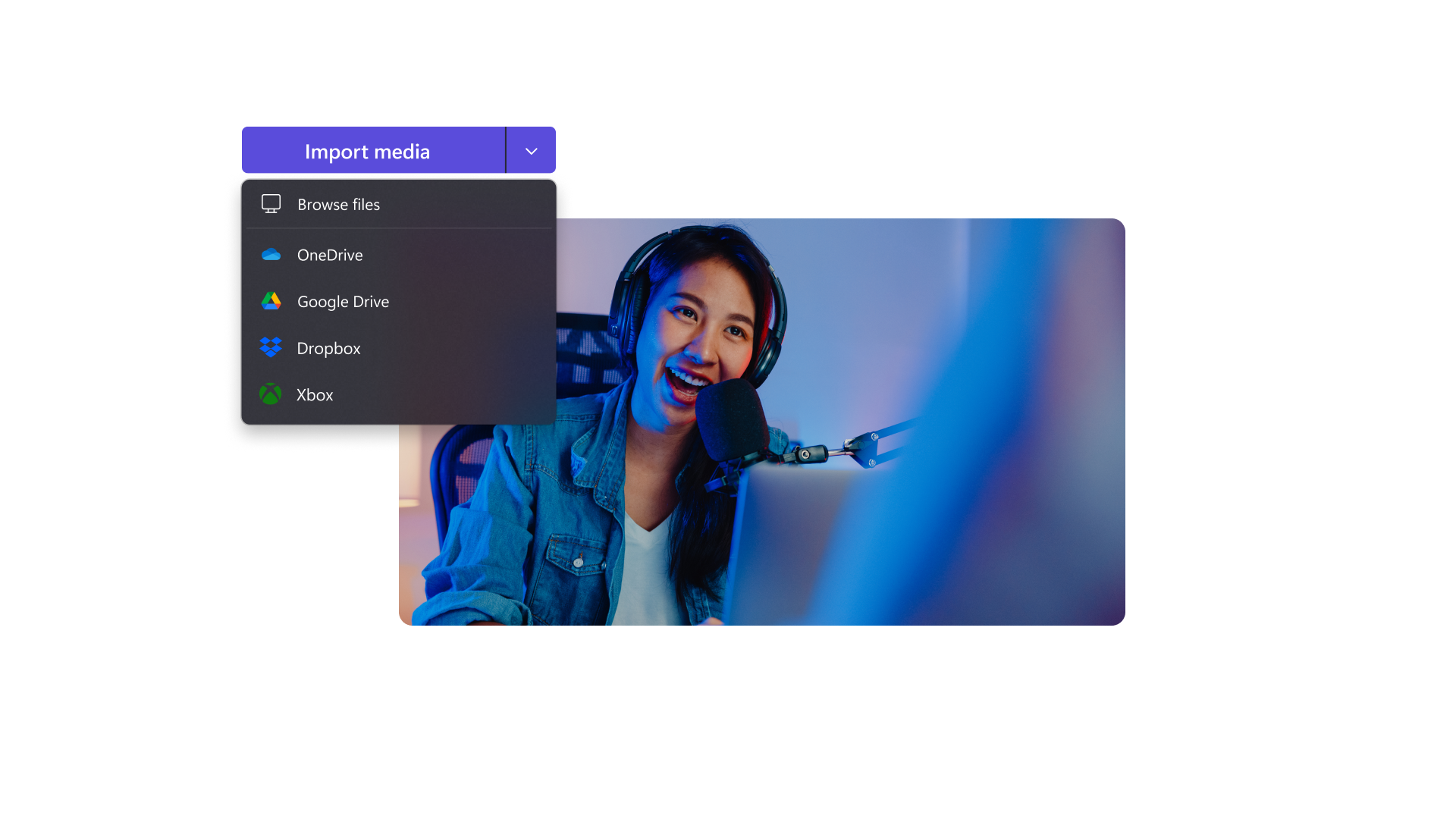Click the Google Drive triangle icon

click(271, 301)
